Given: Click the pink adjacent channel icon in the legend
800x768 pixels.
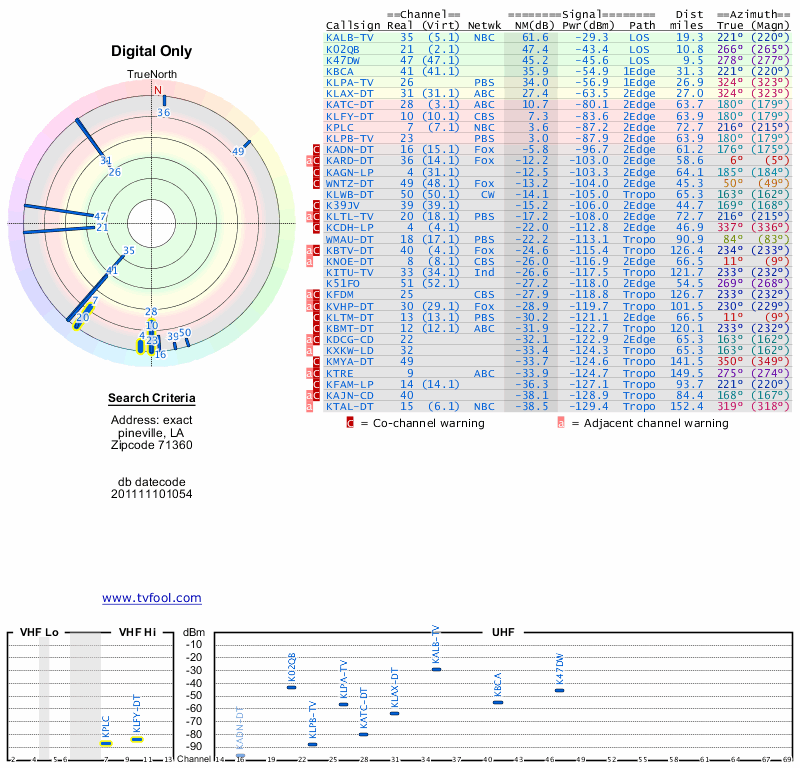Looking at the screenshot, I should pyautogui.click(x=561, y=423).
